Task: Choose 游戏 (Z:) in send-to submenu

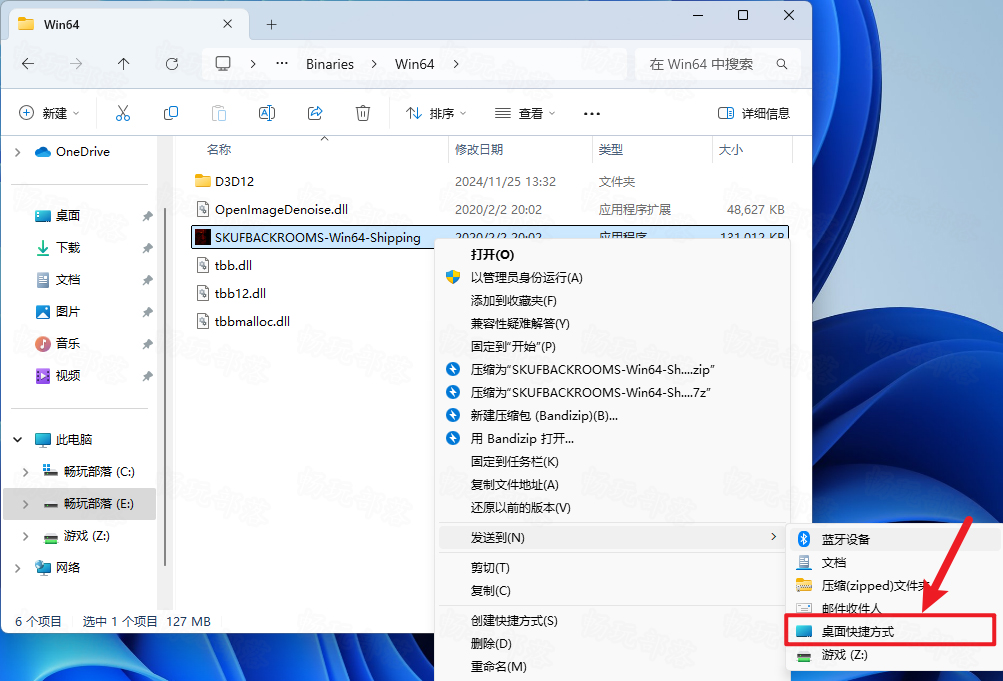Action: click(x=896, y=655)
